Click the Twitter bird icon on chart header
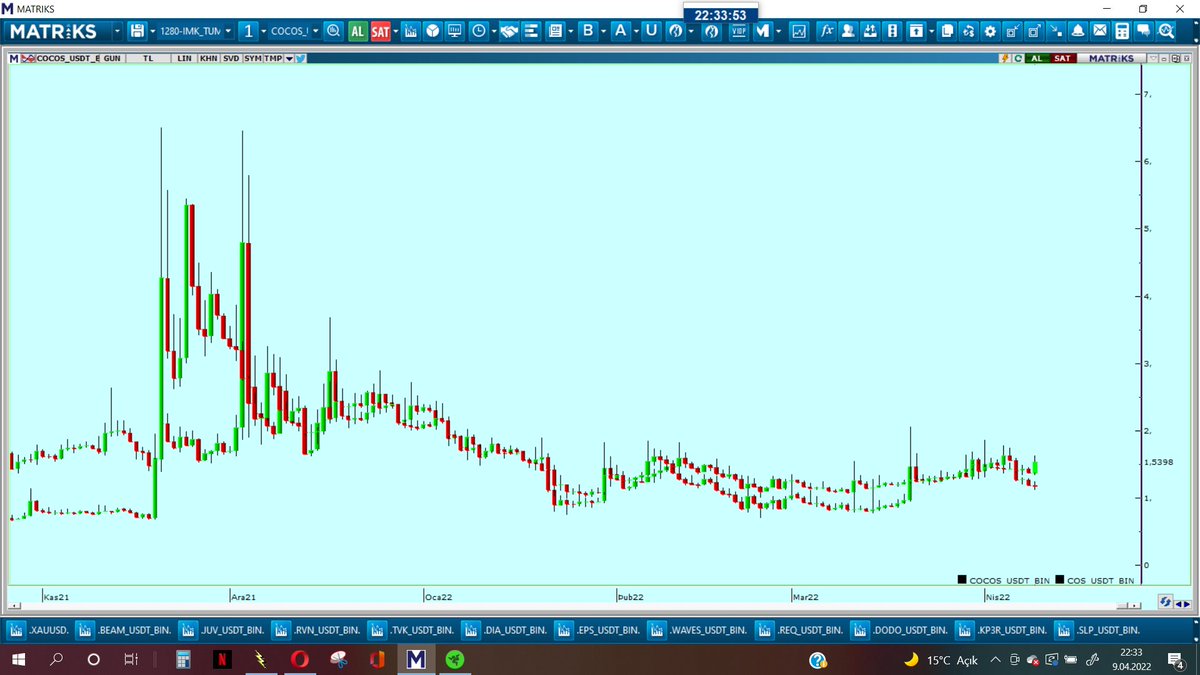This screenshot has width=1200, height=675. point(300,58)
